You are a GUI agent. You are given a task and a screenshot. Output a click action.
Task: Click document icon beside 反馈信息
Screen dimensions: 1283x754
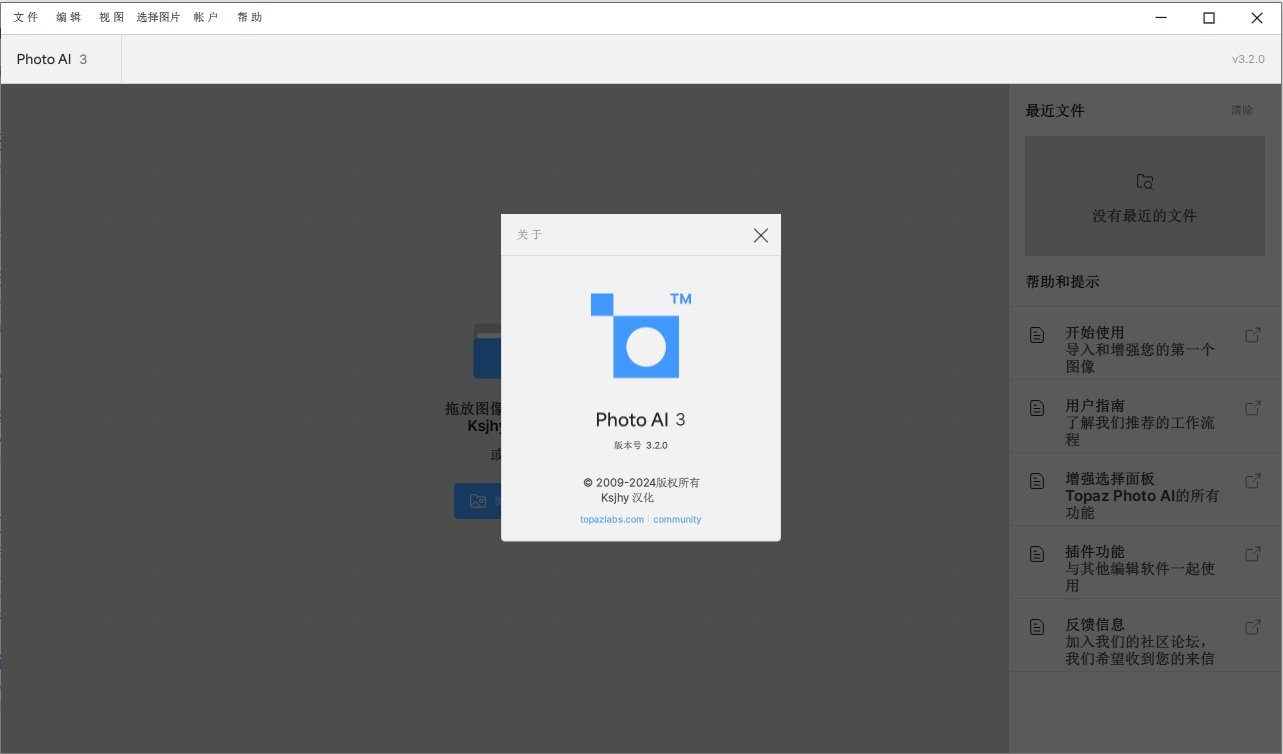(1037, 627)
